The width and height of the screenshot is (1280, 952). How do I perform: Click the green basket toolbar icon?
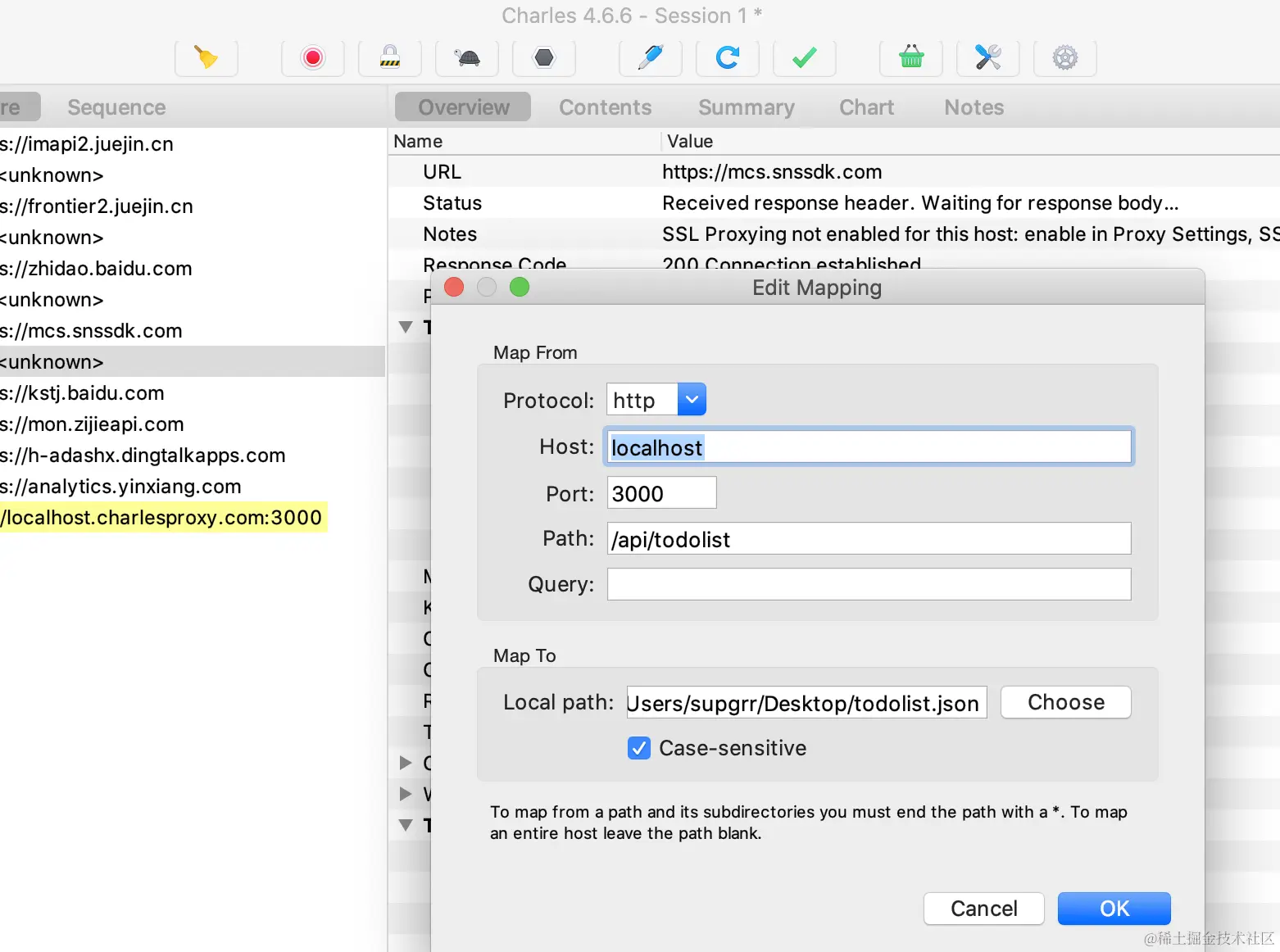click(911, 58)
